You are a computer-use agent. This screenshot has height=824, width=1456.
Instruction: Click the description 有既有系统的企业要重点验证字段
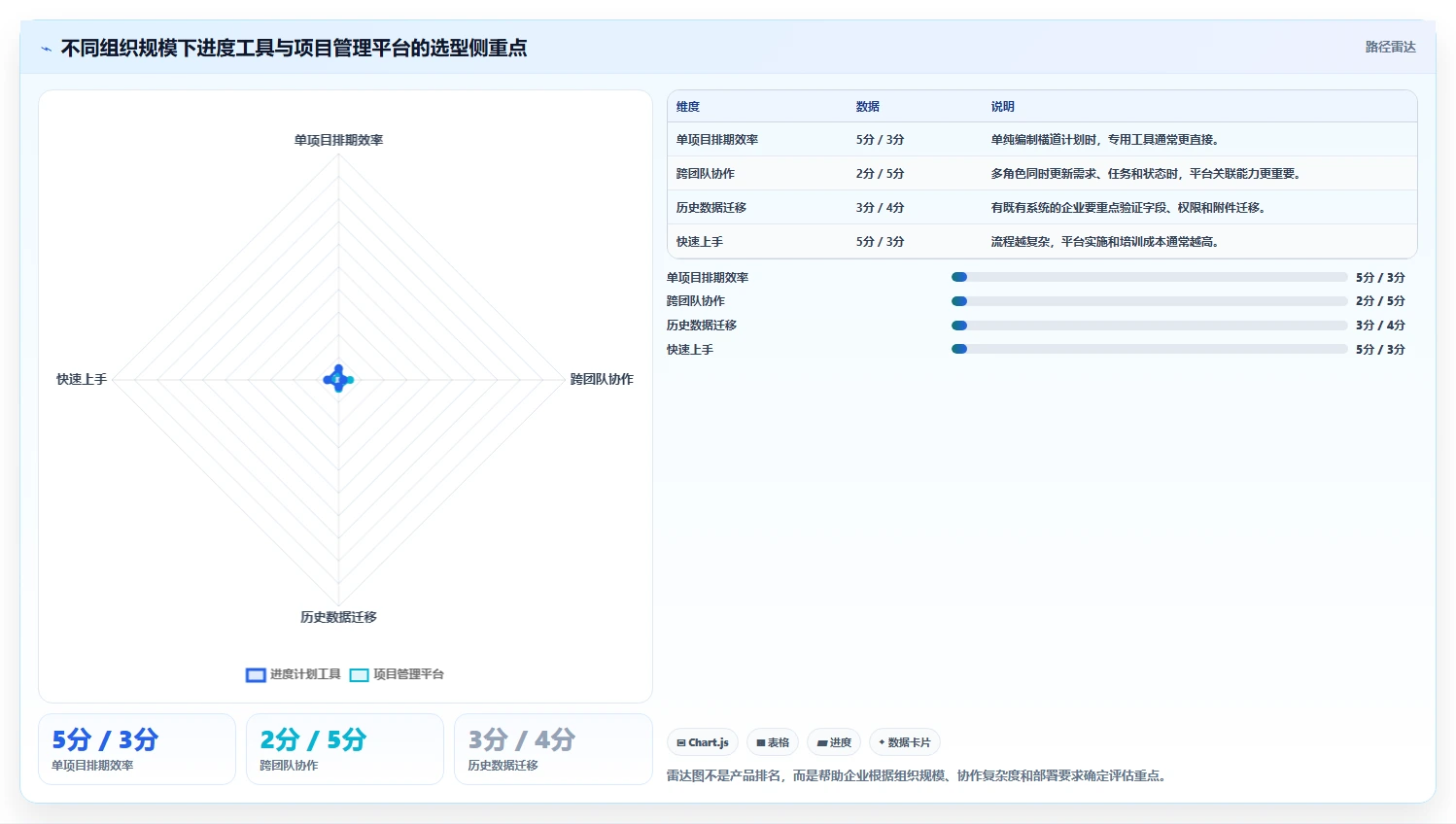pos(1128,208)
